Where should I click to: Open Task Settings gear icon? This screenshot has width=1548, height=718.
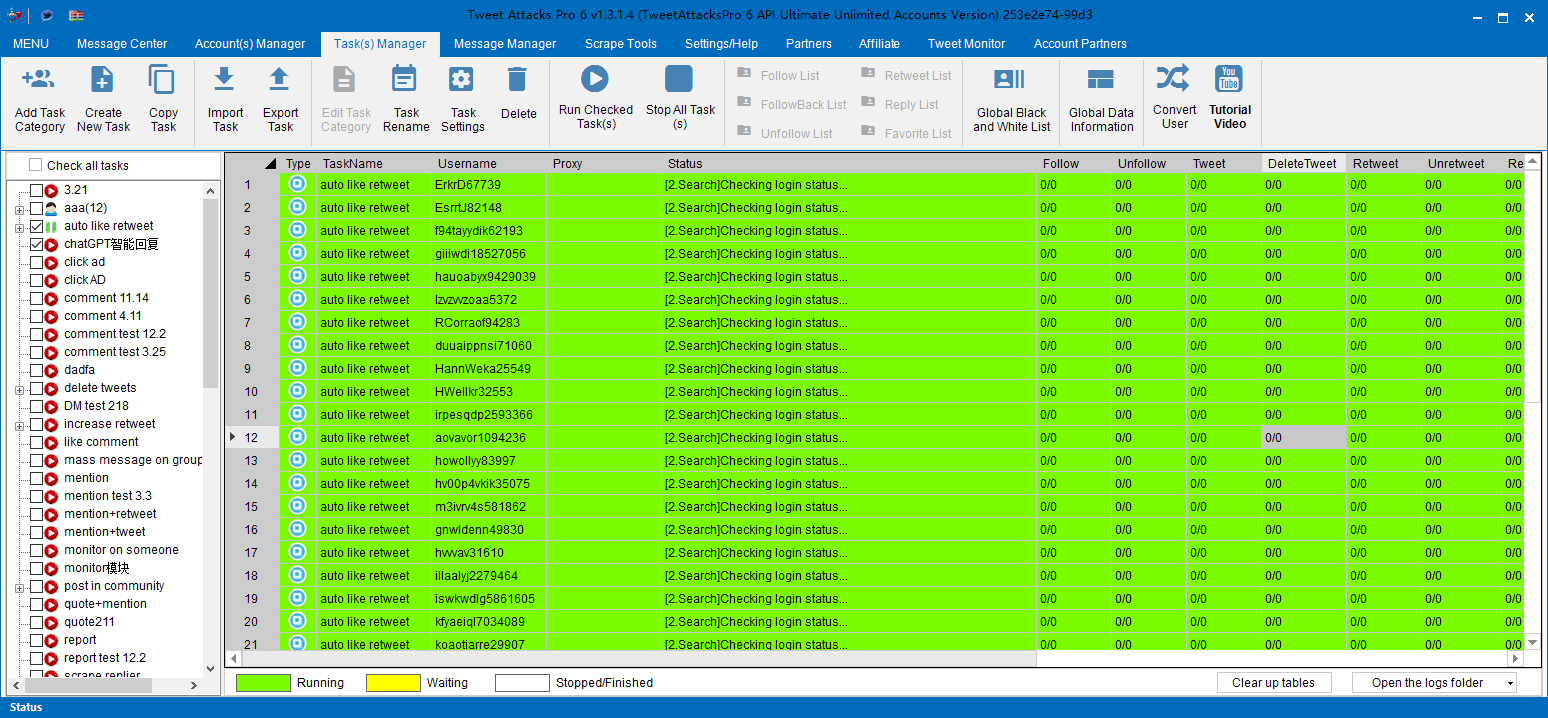[461, 80]
